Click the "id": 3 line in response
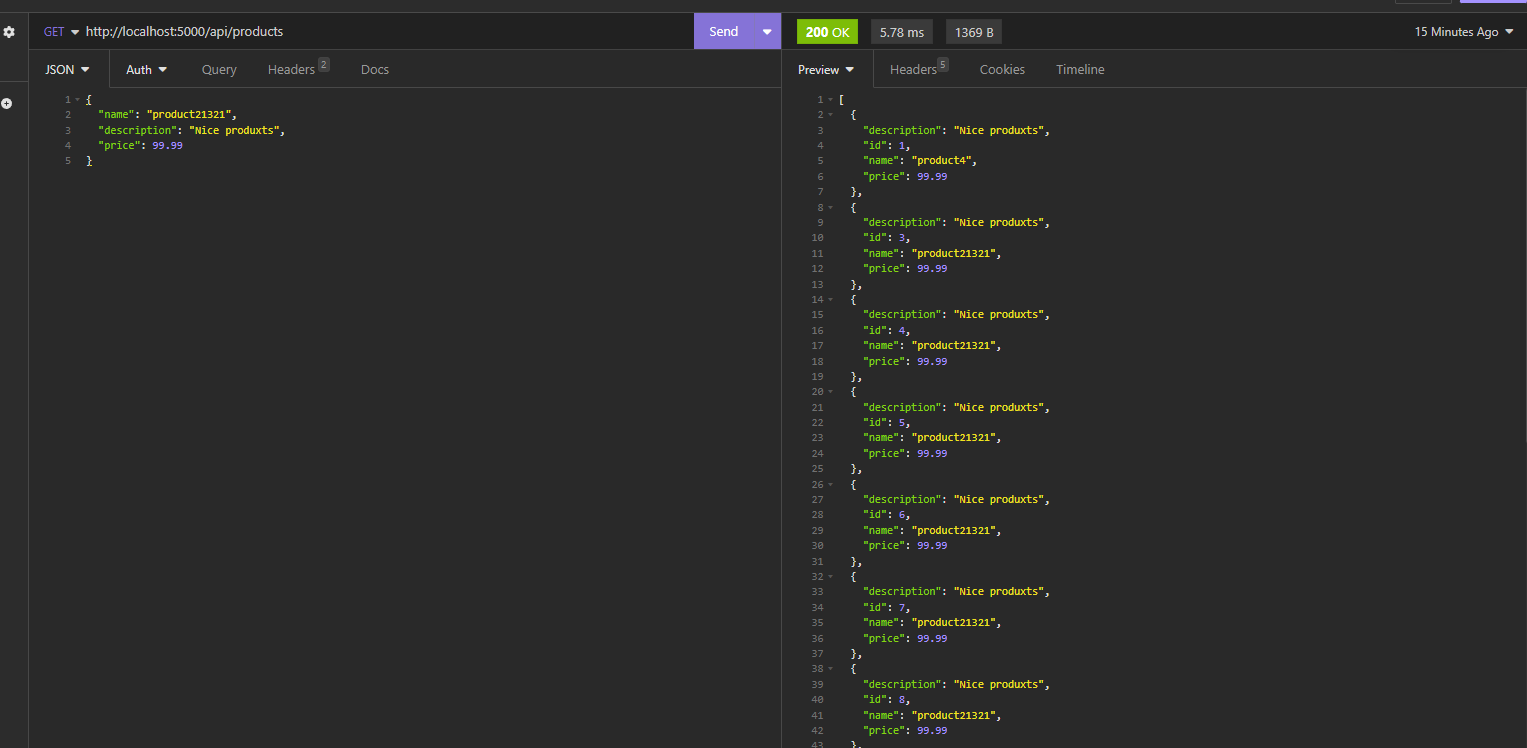 [887, 238]
